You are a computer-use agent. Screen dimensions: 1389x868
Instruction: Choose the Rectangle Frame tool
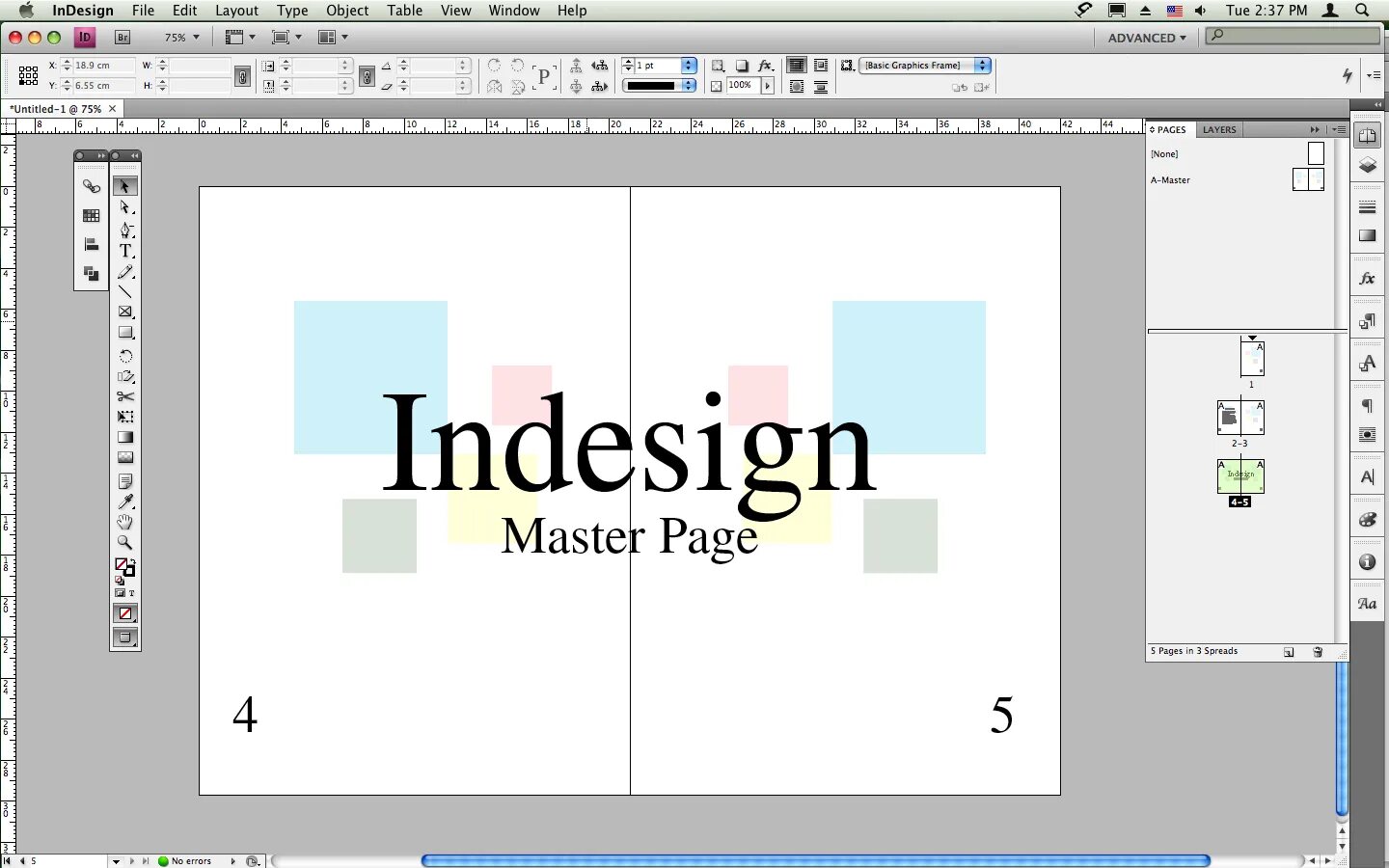point(125,312)
